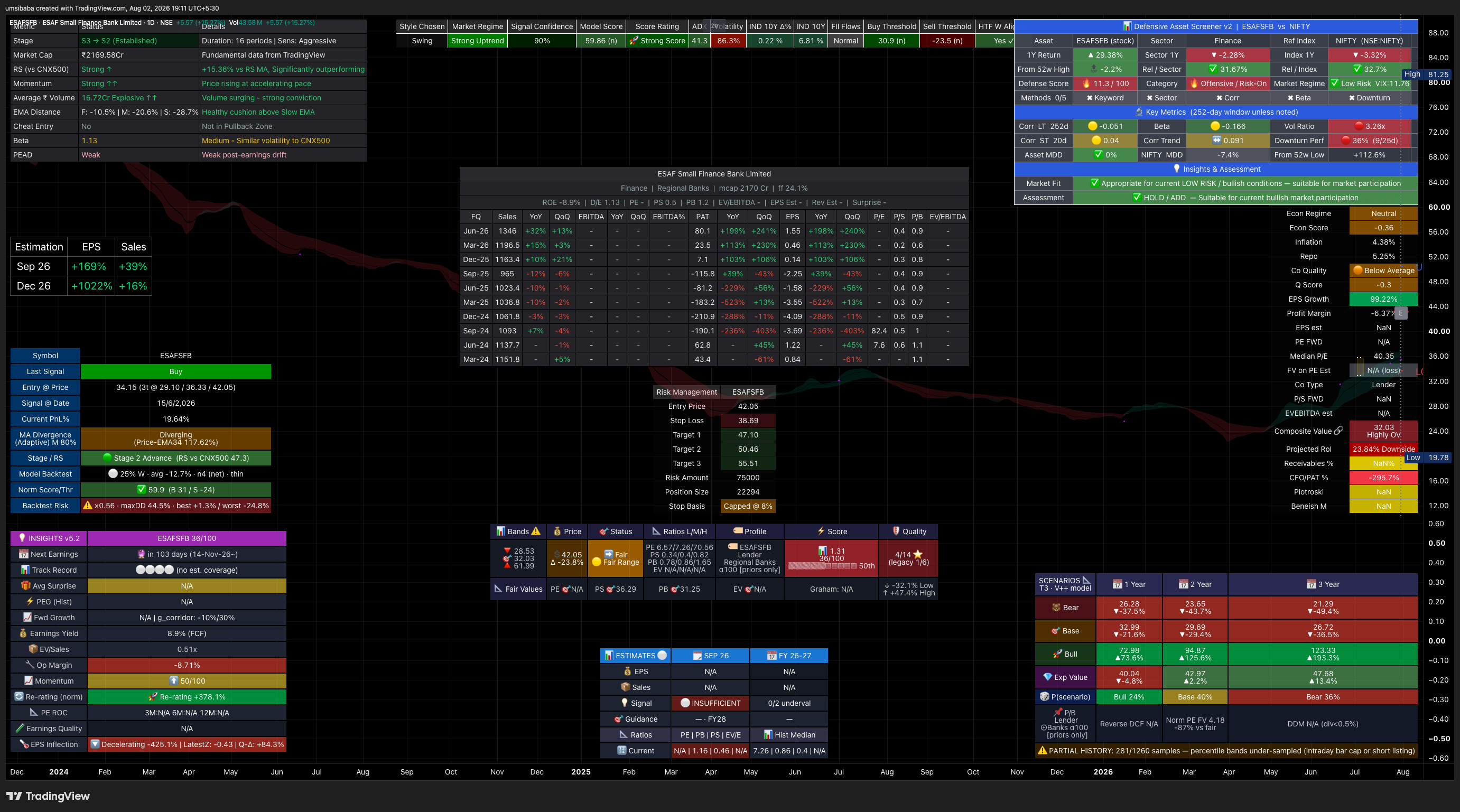Image resolution: width=1460 pixels, height=812 pixels.
Task: Click the earnings E marker near the price axis
Action: (1400, 313)
